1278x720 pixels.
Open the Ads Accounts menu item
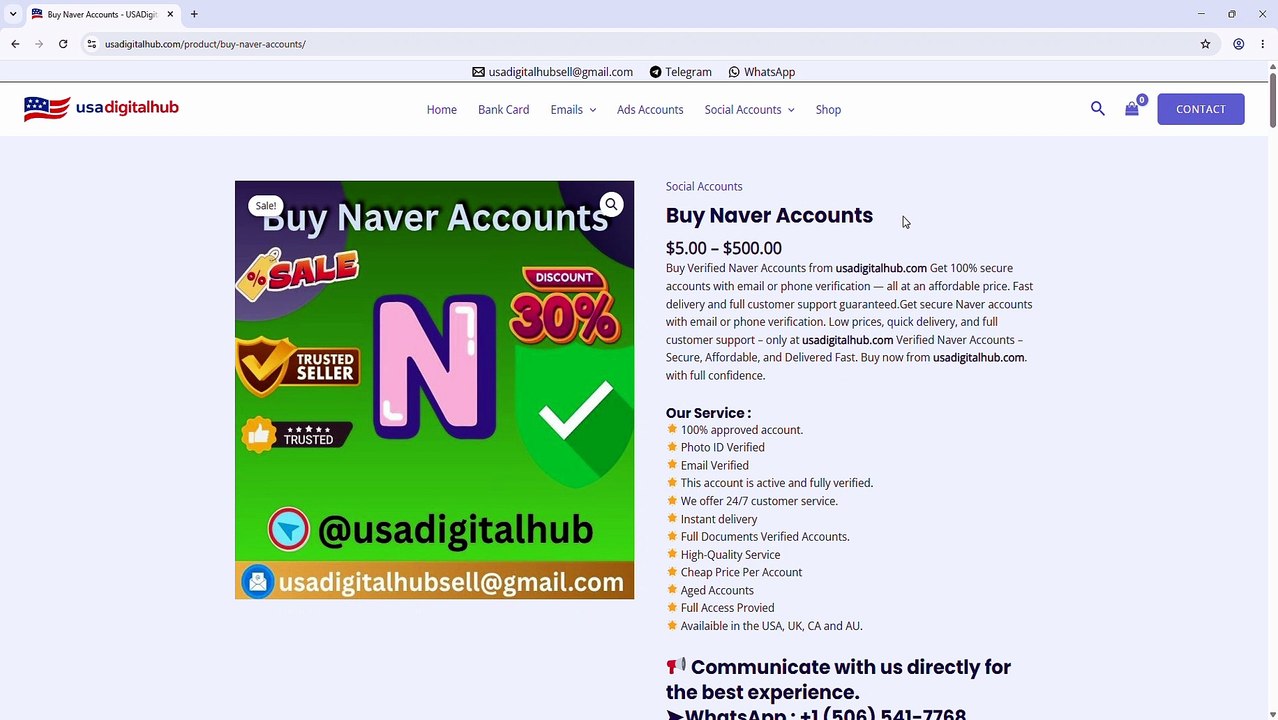pyautogui.click(x=650, y=110)
